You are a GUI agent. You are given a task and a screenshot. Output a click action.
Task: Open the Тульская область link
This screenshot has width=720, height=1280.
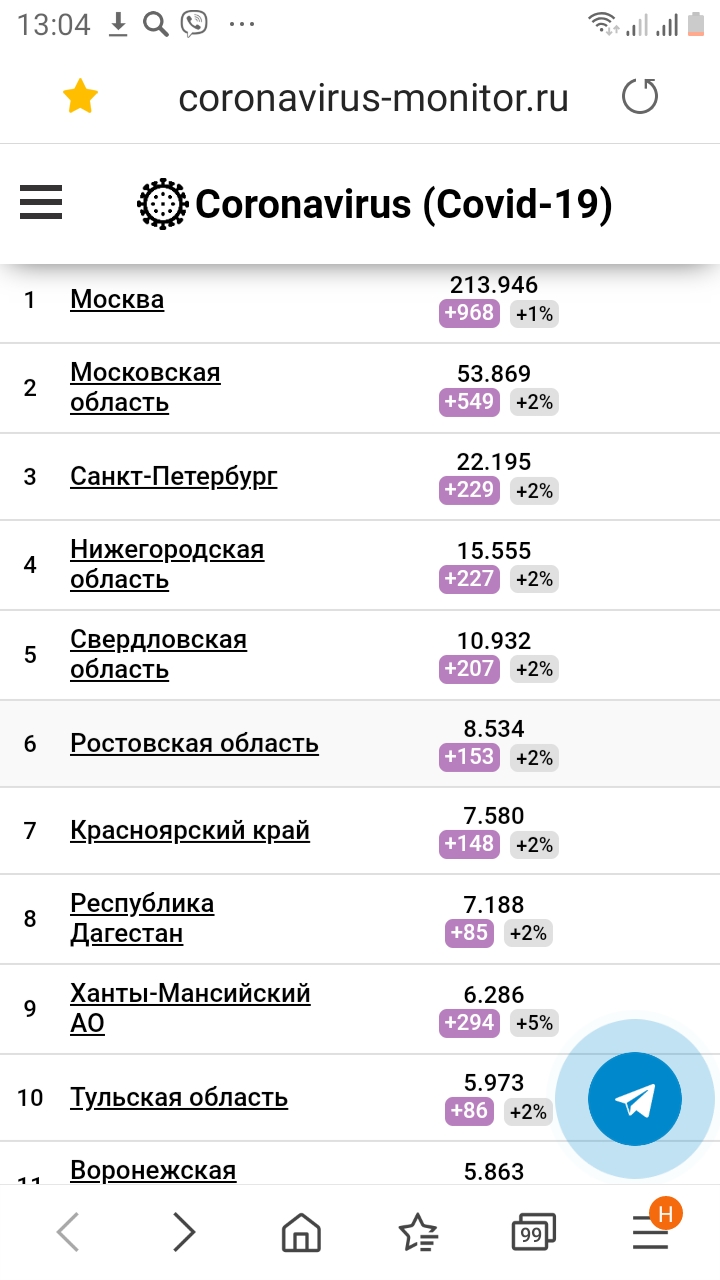[x=179, y=1097]
